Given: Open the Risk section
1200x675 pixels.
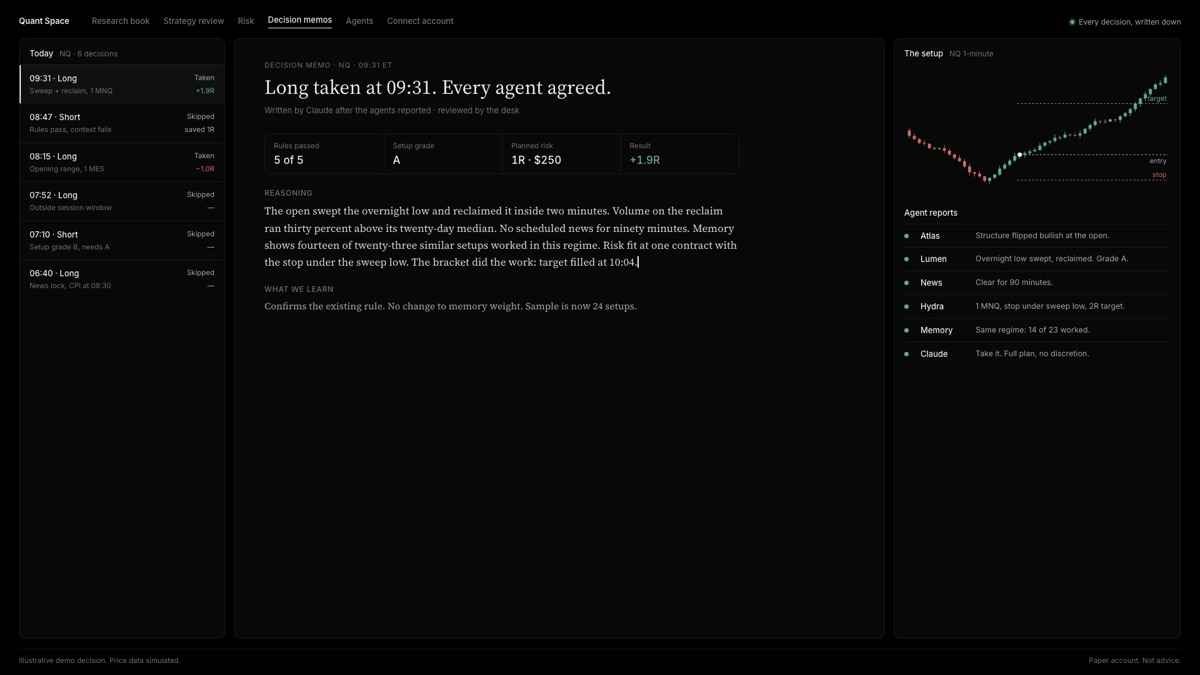Looking at the screenshot, I should tap(246, 21).
